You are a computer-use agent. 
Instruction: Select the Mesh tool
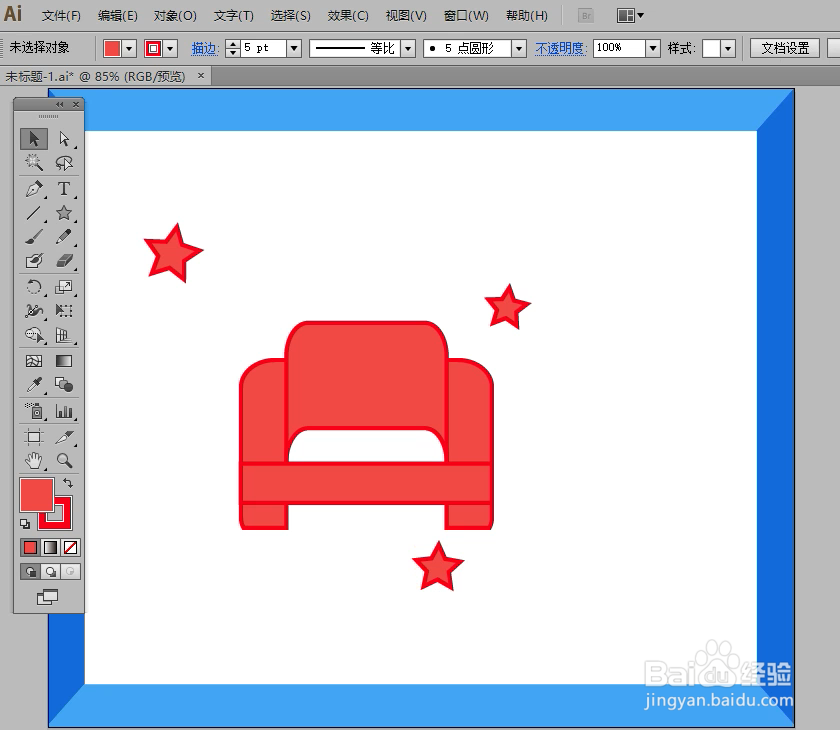click(x=34, y=362)
